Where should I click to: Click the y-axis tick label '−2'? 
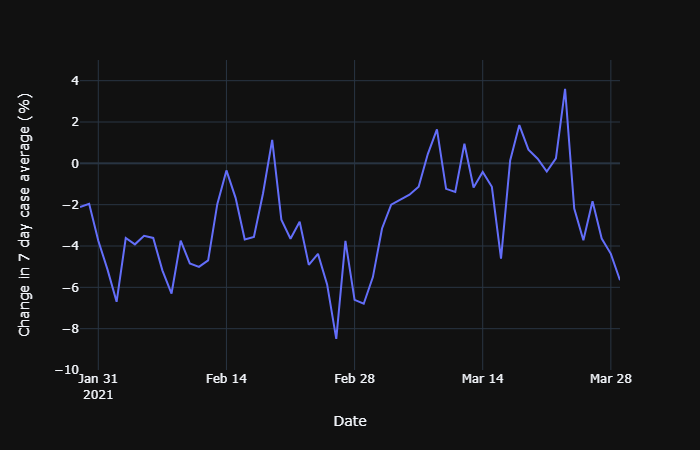click(x=71, y=205)
